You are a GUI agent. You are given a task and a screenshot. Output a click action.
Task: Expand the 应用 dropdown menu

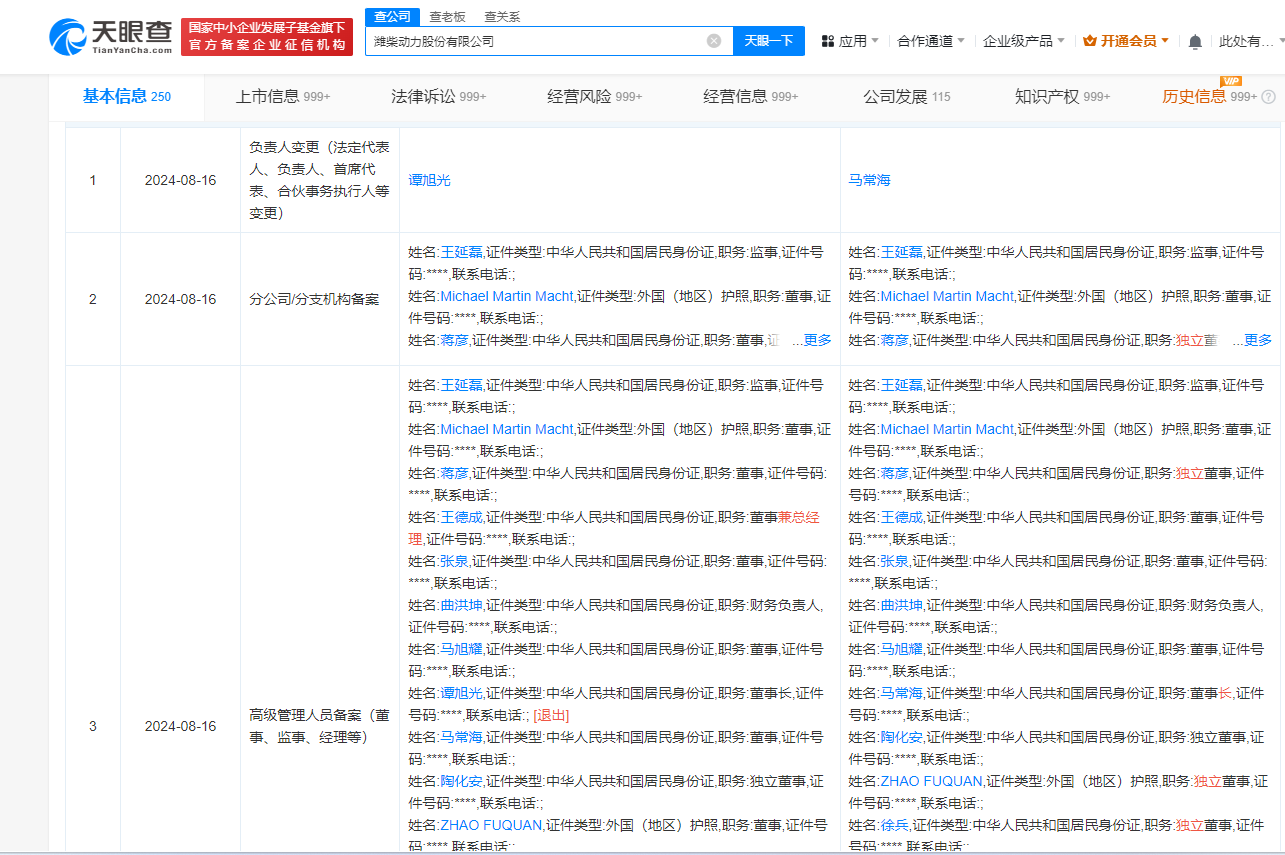(850, 41)
